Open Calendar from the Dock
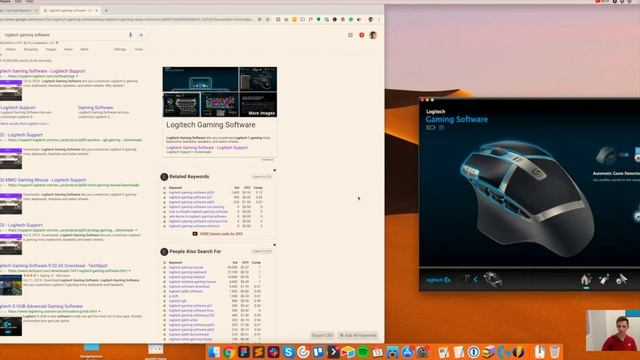Image resolution: width=640 pixels, height=360 pixels. coord(378,352)
